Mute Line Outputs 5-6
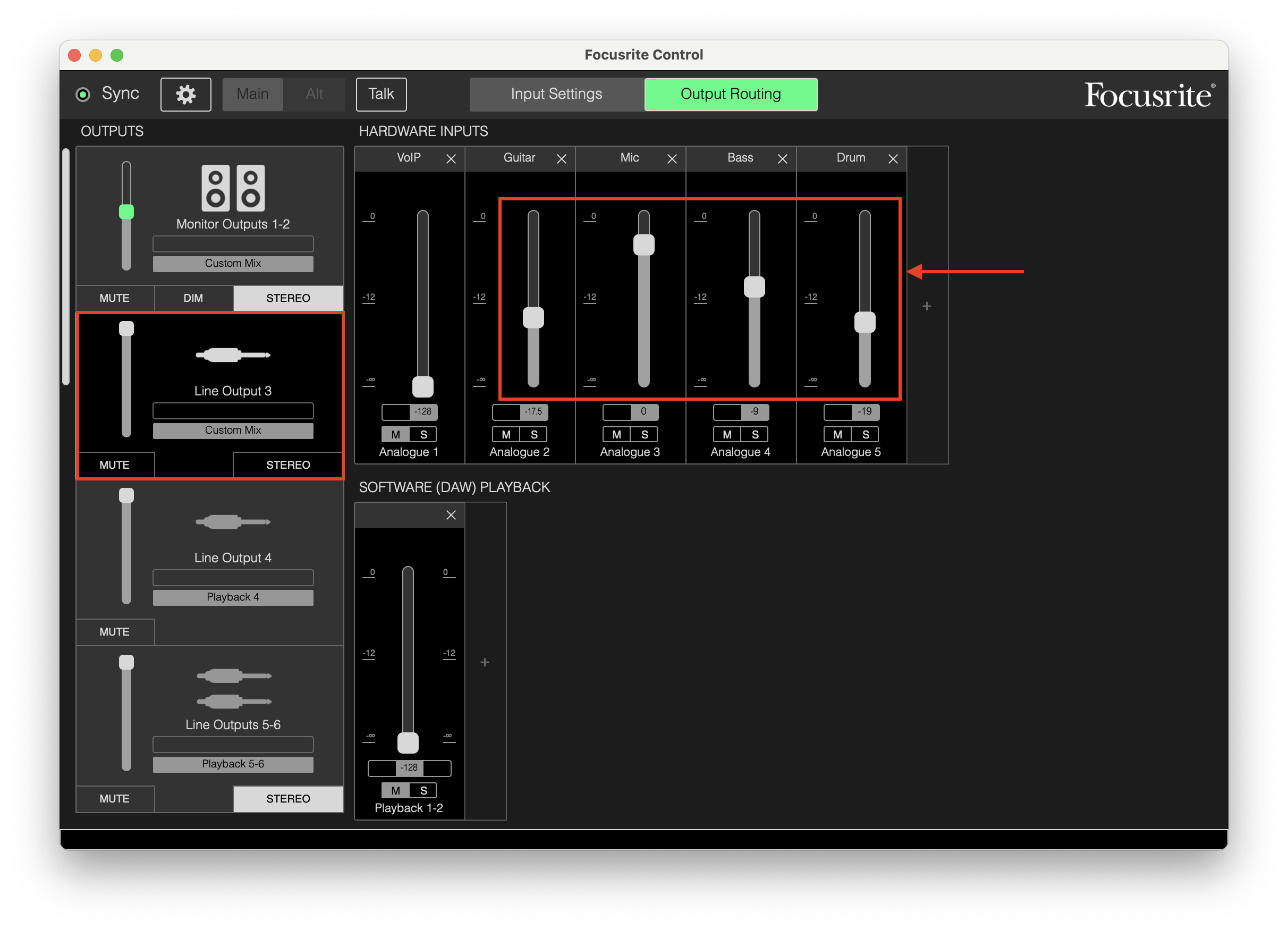The image size is (1288, 929). (115, 799)
